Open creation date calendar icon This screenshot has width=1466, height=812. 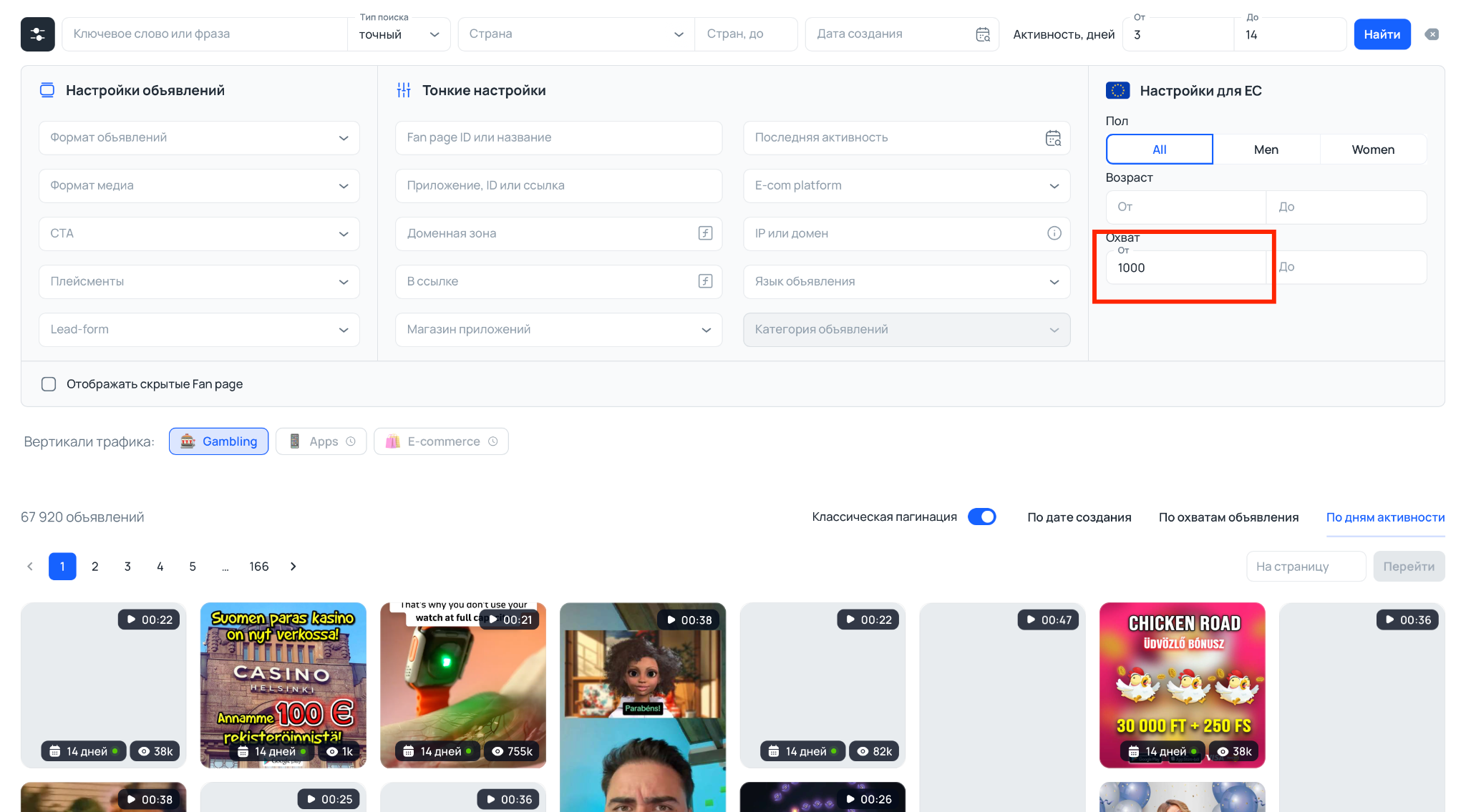pyautogui.click(x=983, y=34)
